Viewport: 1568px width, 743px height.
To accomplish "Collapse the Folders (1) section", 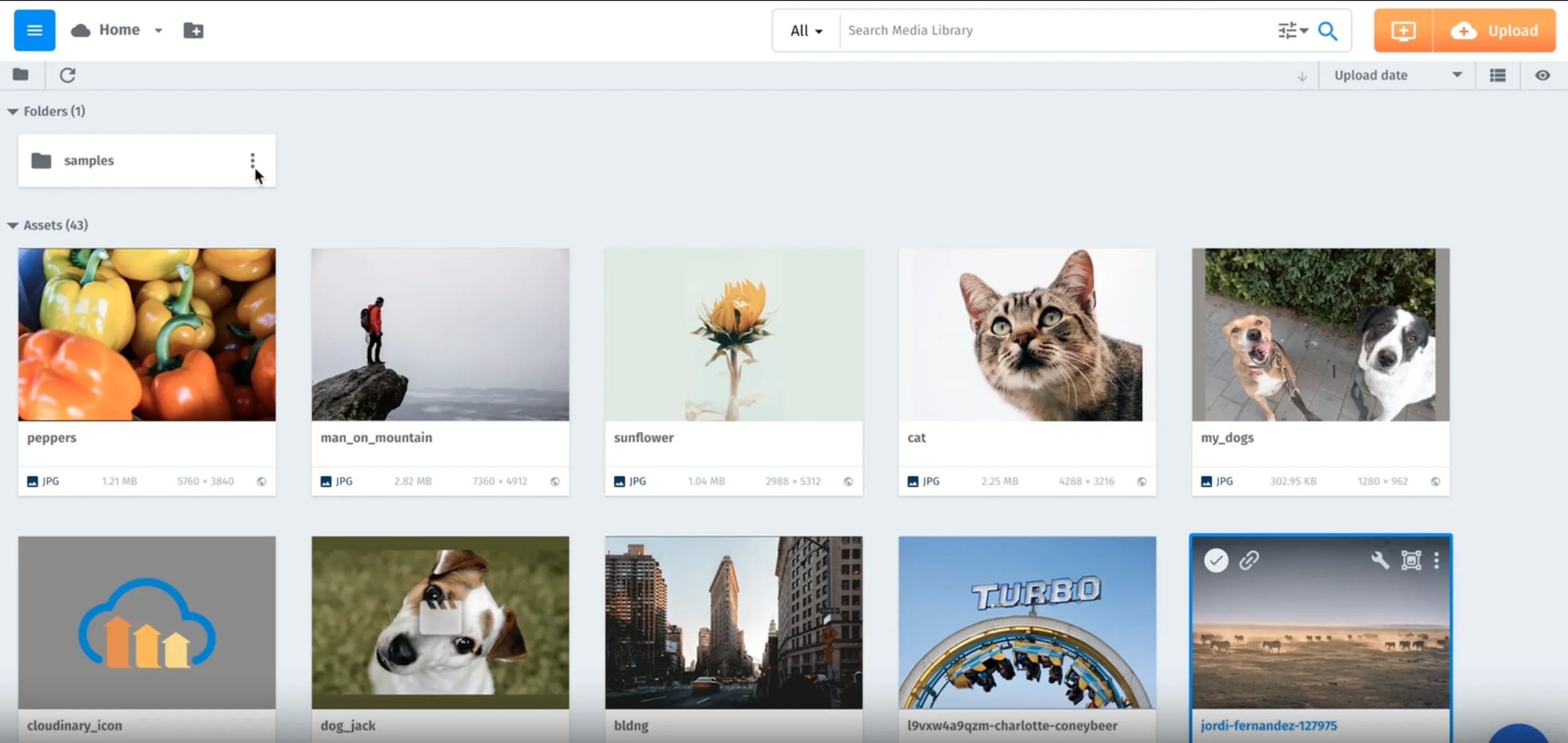I will point(13,112).
